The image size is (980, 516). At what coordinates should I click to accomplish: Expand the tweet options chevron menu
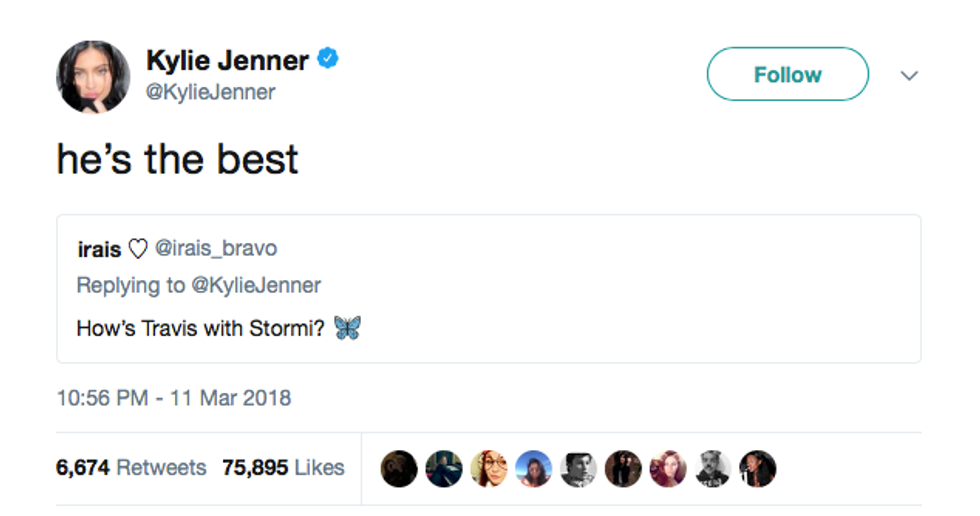pos(909,75)
